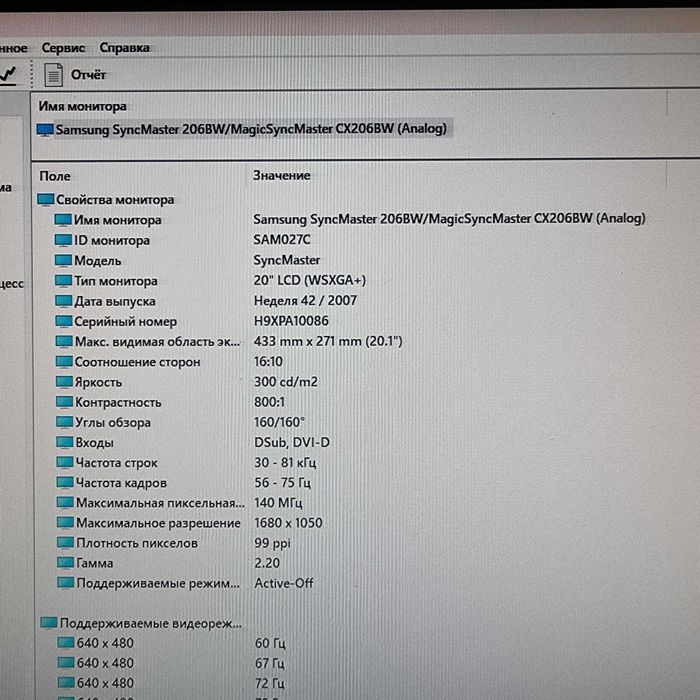Click the Поле column header
The width and height of the screenshot is (700, 700).
point(54,176)
